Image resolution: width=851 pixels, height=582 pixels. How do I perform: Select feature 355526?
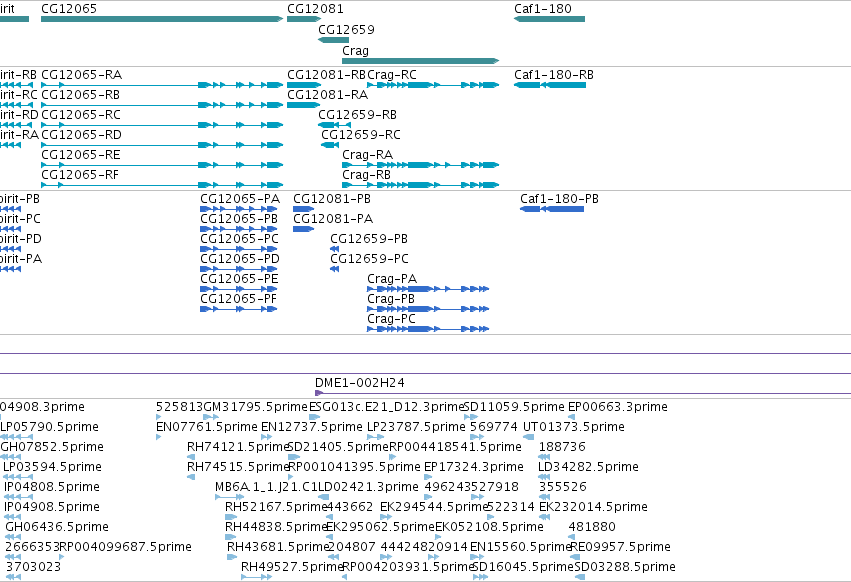coord(563,487)
